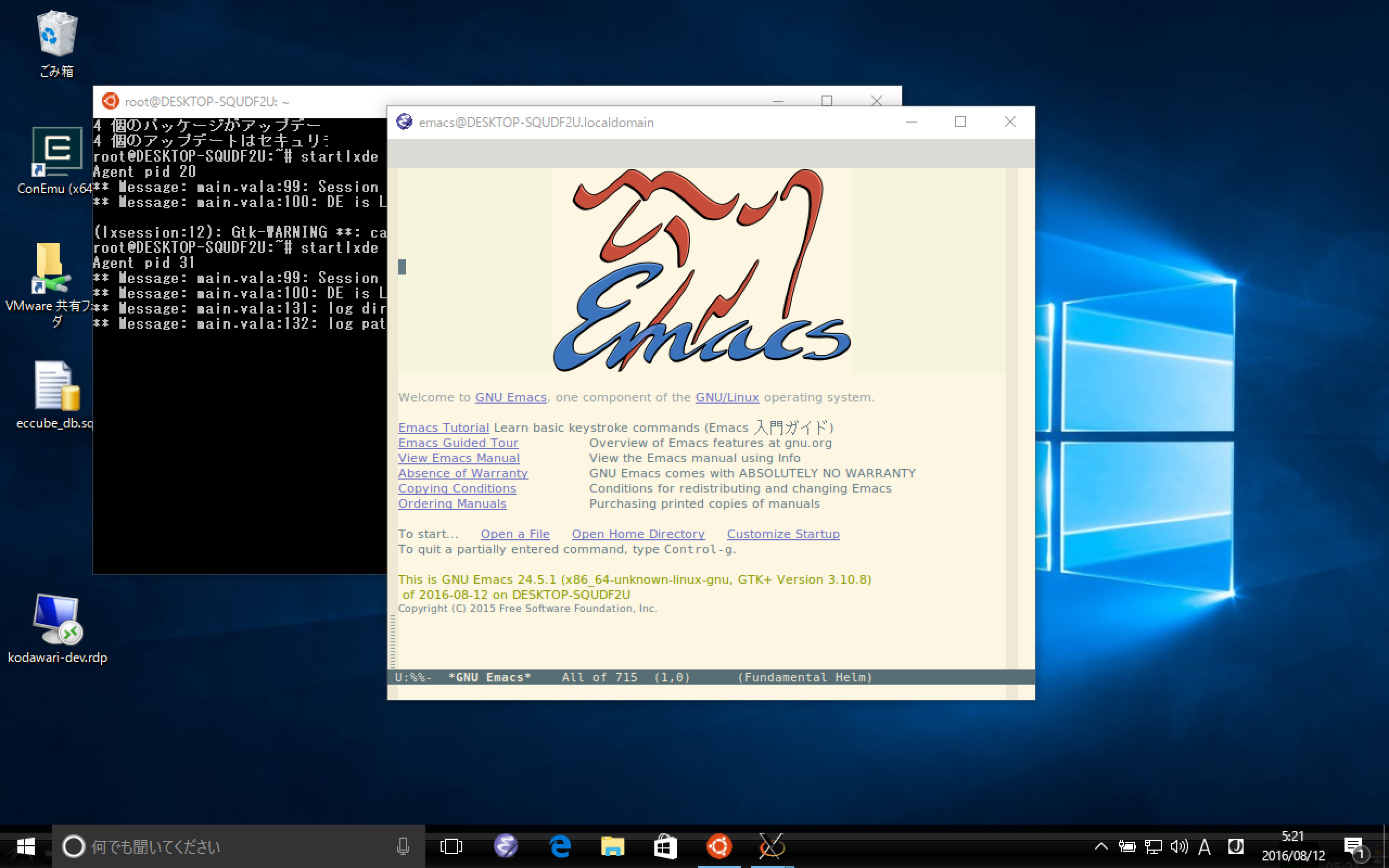
Task: Click the Emacs splash logo image
Action: click(702, 270)
